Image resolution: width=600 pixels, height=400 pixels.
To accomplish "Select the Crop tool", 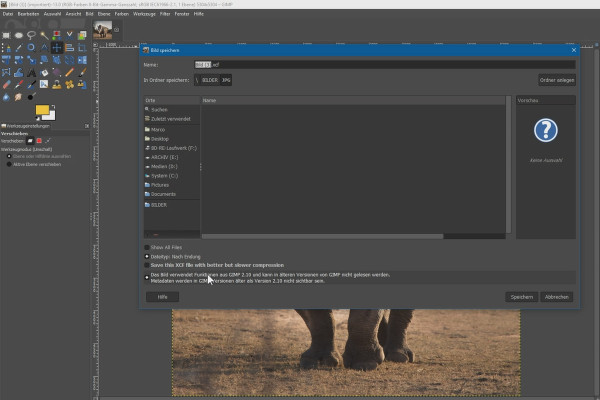I will click(x=82, y=48).
